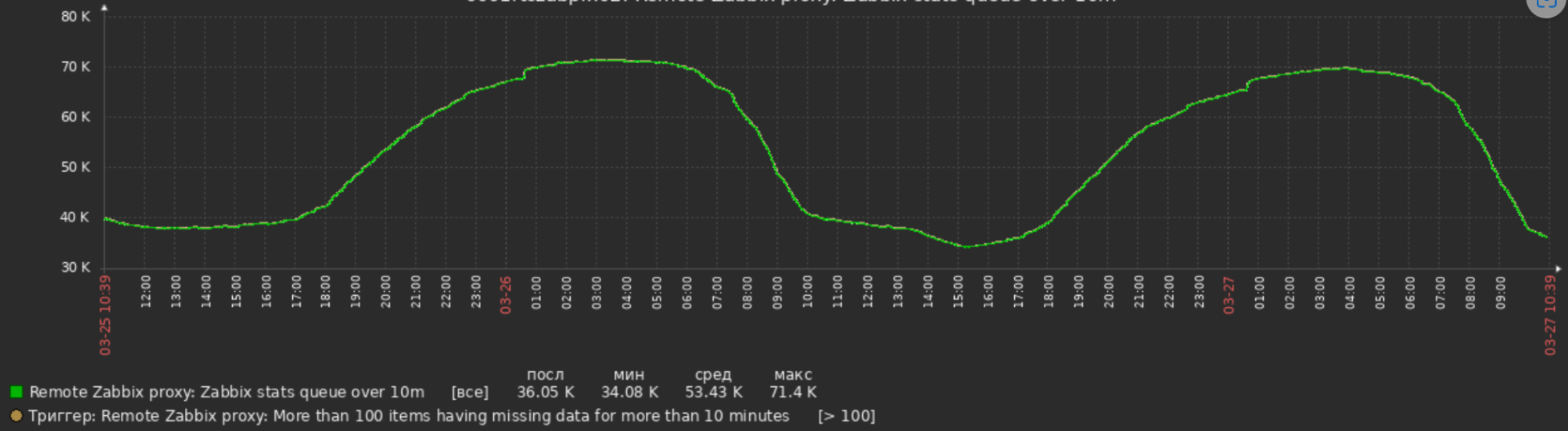
Task: Click the red '03-25 10:39' start time label
Action: pos(105,315)
